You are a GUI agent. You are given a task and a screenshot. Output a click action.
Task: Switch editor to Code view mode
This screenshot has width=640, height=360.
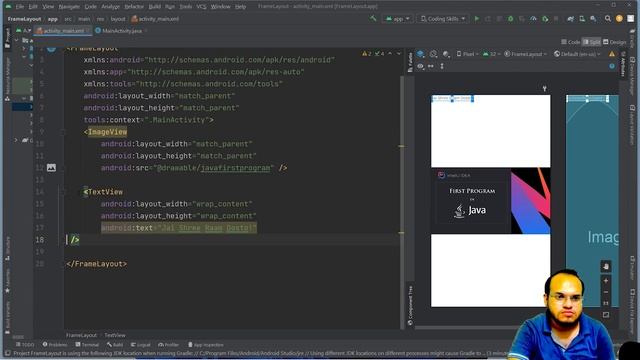click(571, 42)
